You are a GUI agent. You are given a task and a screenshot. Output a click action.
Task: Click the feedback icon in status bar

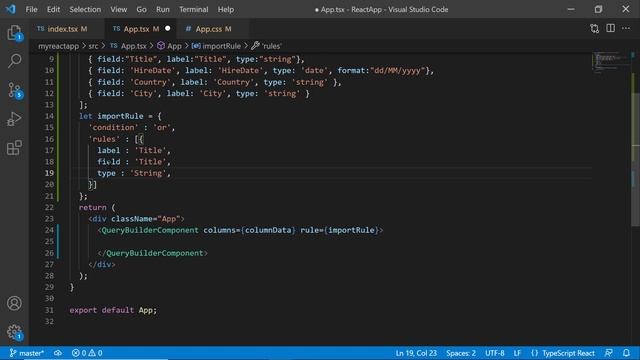tap(609, 353)
